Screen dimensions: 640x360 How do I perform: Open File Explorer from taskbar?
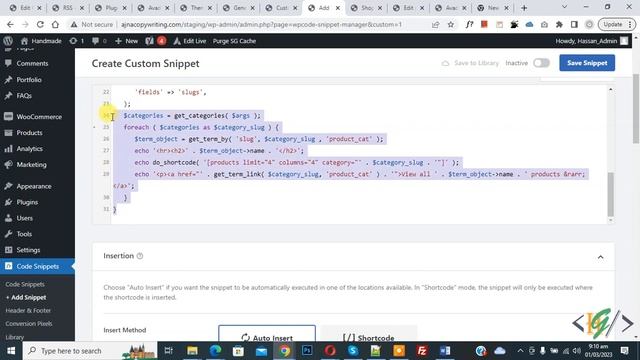(x=192, y=351)
